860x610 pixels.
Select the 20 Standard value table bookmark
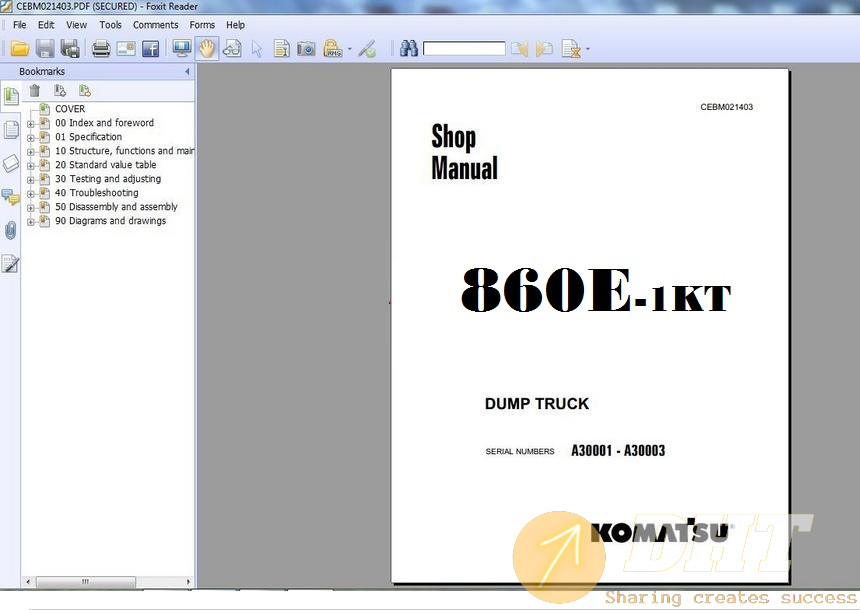tap(105, 165)
